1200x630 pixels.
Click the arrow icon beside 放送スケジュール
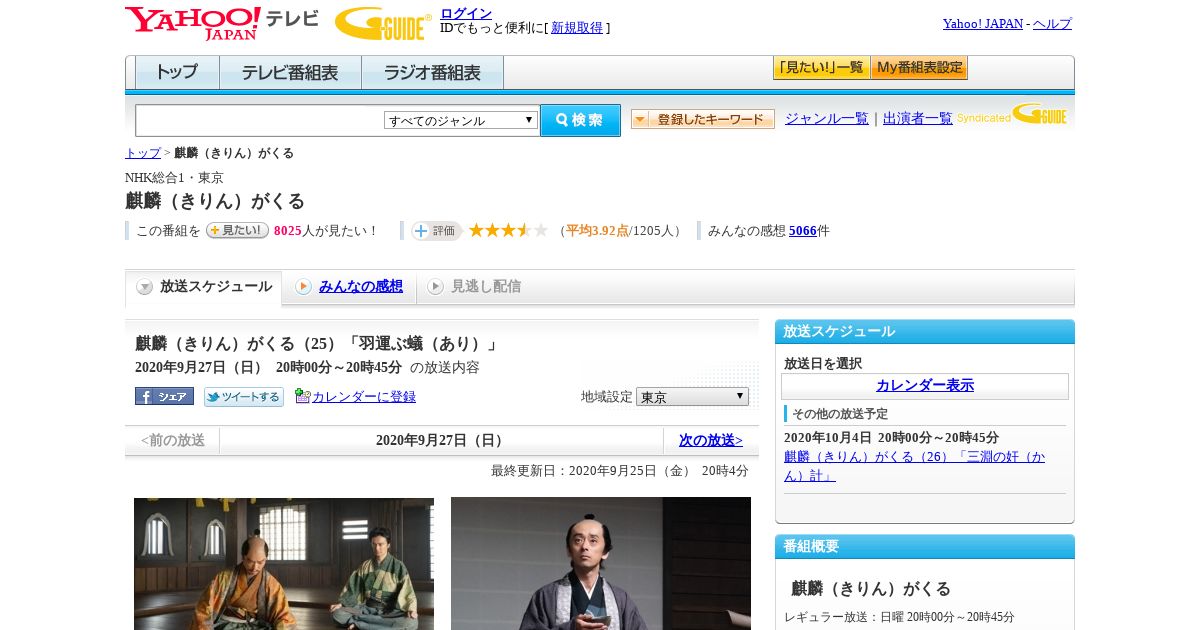point(145,287)
